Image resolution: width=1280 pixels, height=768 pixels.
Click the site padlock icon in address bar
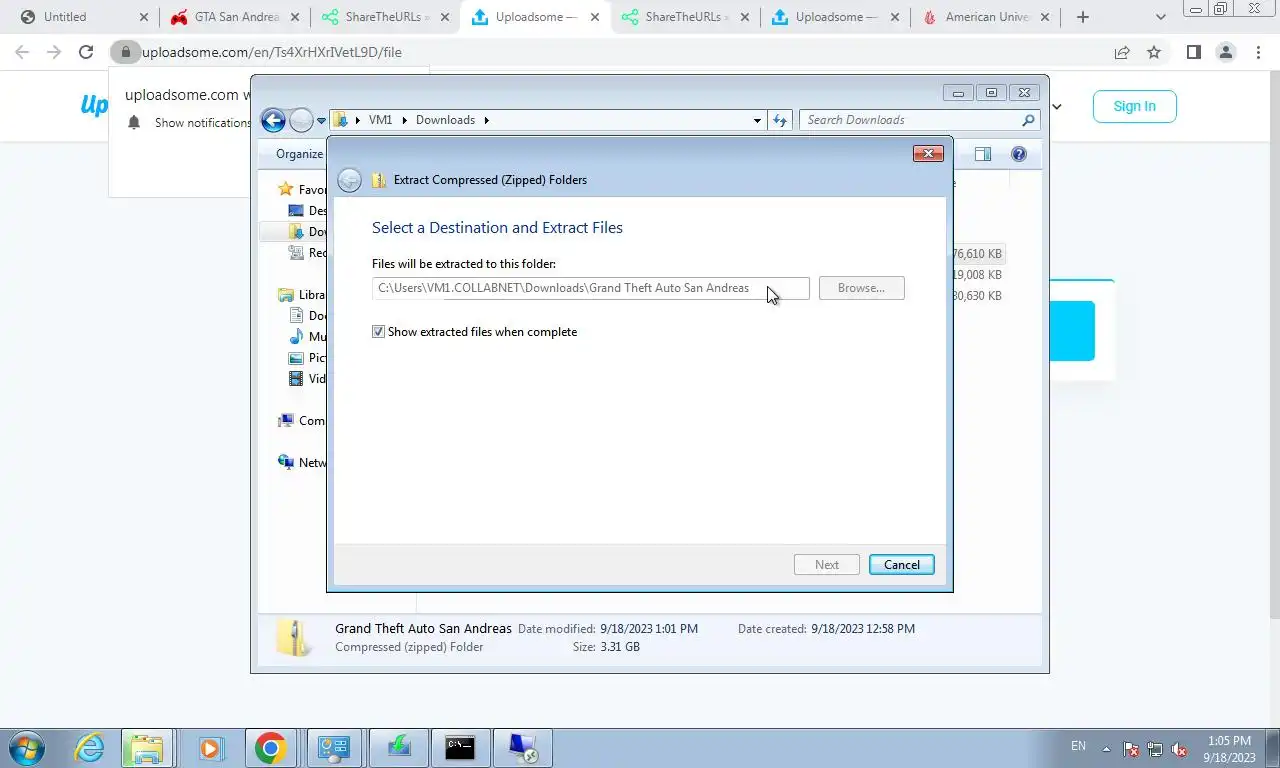click(124, 52)
